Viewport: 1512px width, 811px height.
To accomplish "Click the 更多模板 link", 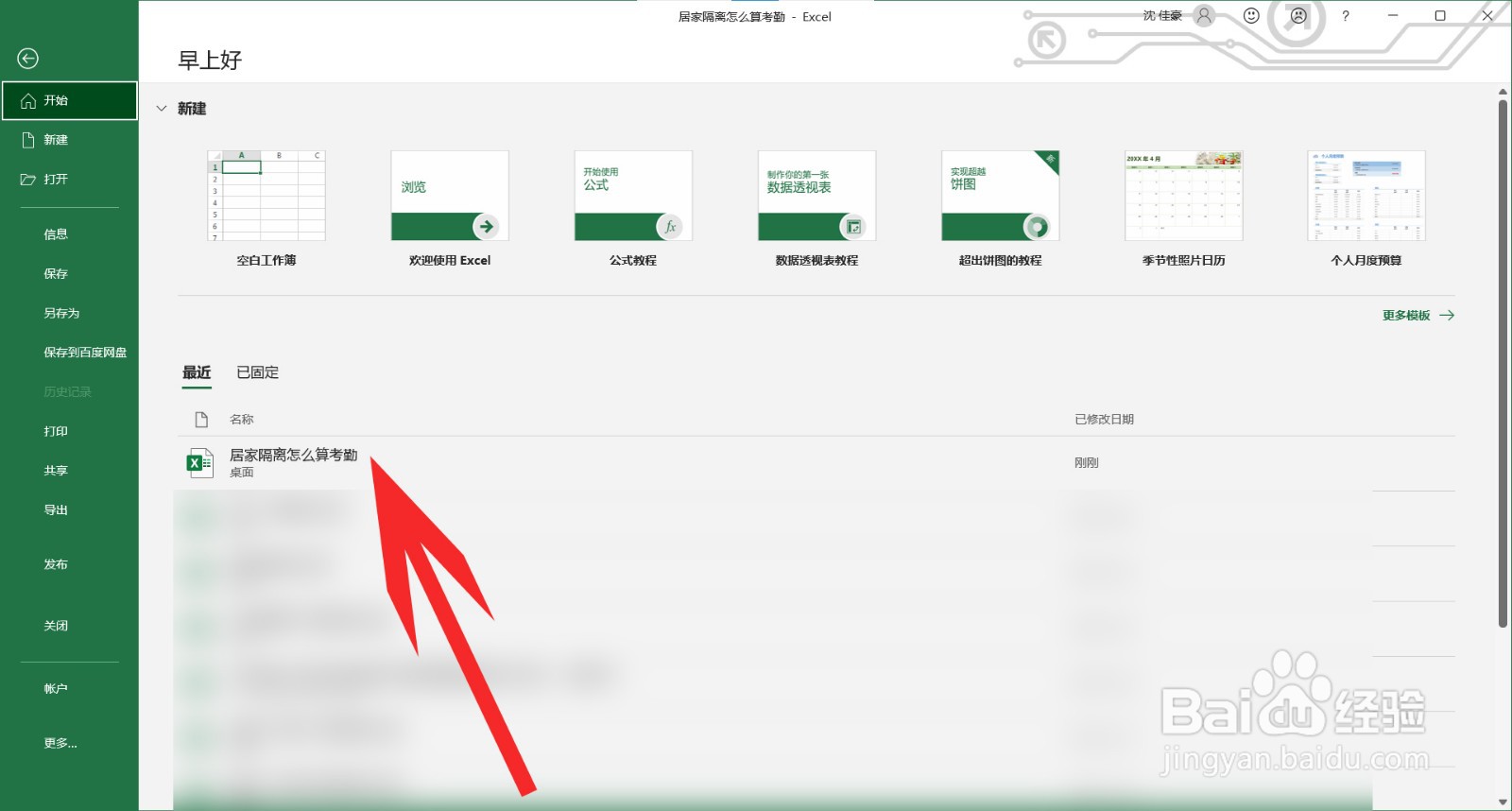I will [x=1417, y=316].
